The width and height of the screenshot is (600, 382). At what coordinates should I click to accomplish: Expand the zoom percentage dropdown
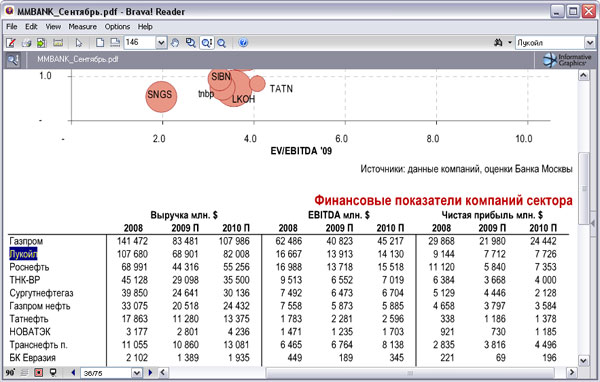(x=161, y=42)
